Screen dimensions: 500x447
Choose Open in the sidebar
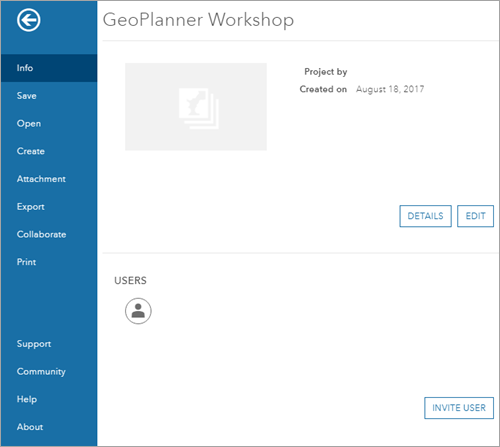point(49,123)
